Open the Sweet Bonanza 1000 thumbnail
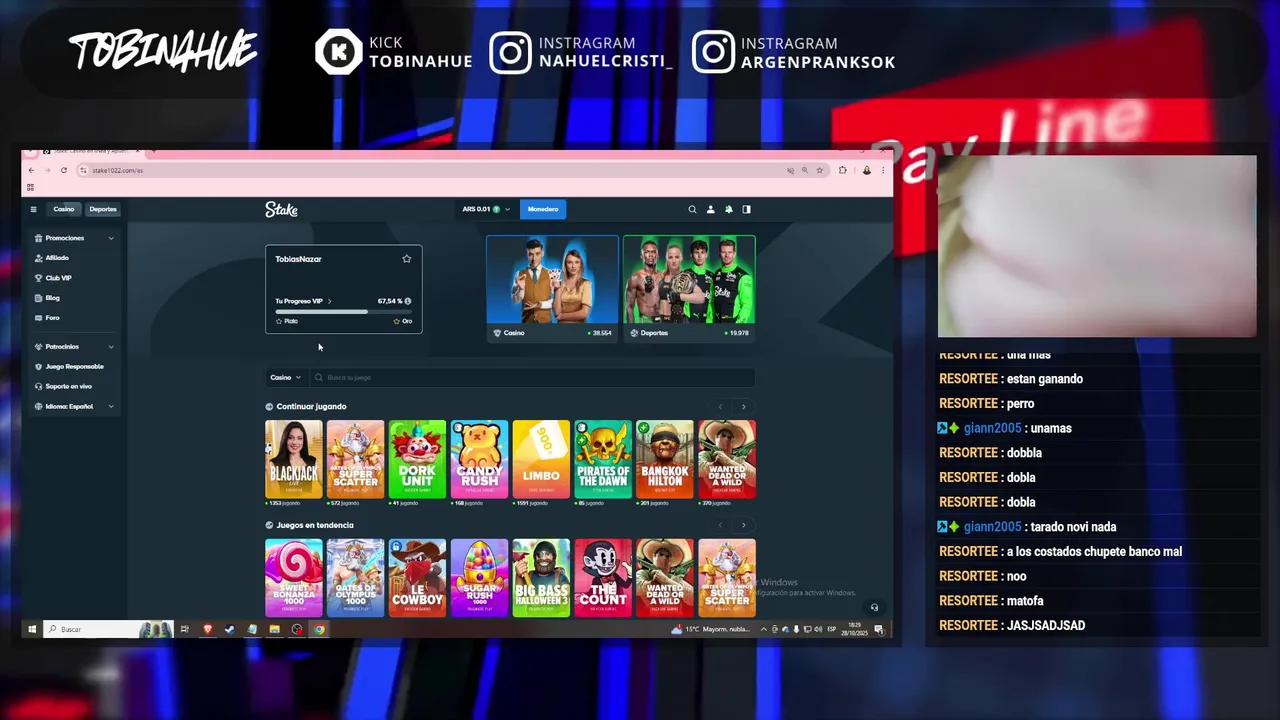Screen dimensions: 1280x720 tap(293, 577)
